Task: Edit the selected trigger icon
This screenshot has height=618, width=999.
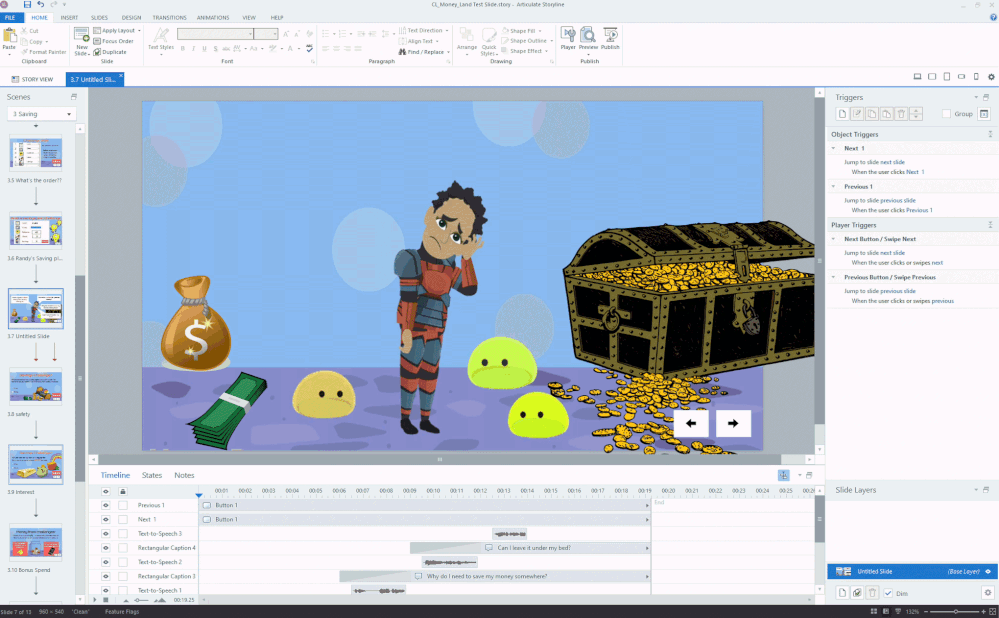Action: pos(857,114)
